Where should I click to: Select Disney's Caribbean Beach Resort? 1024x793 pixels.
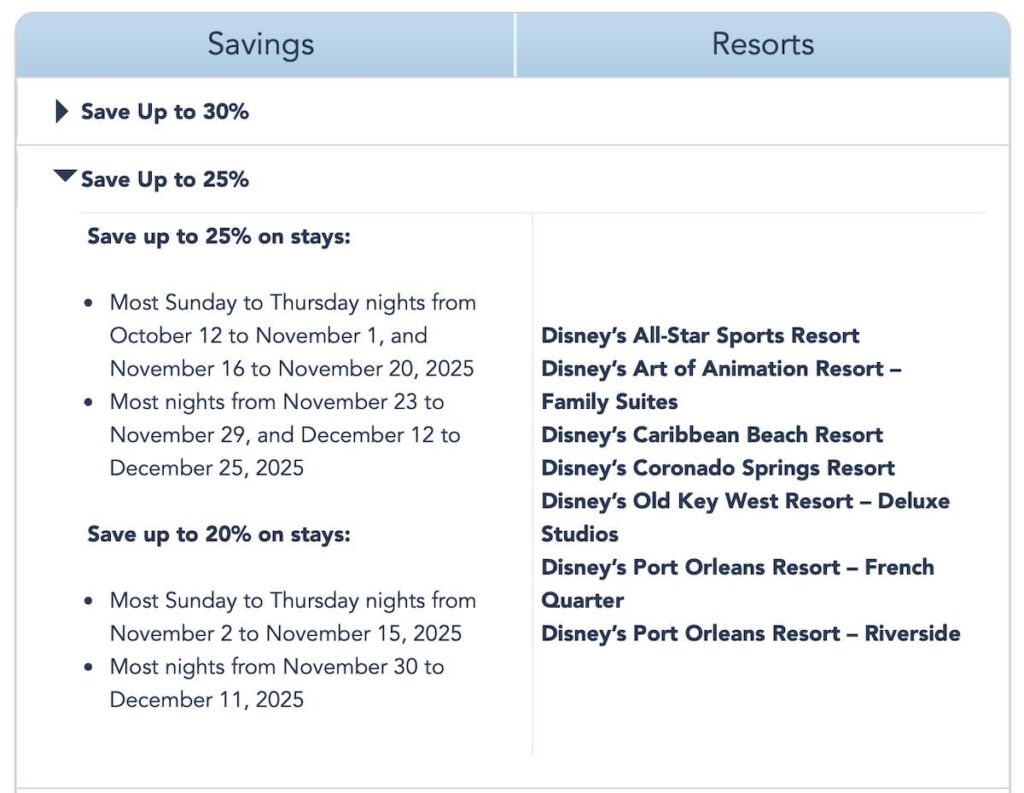click(x=711, y=435)
